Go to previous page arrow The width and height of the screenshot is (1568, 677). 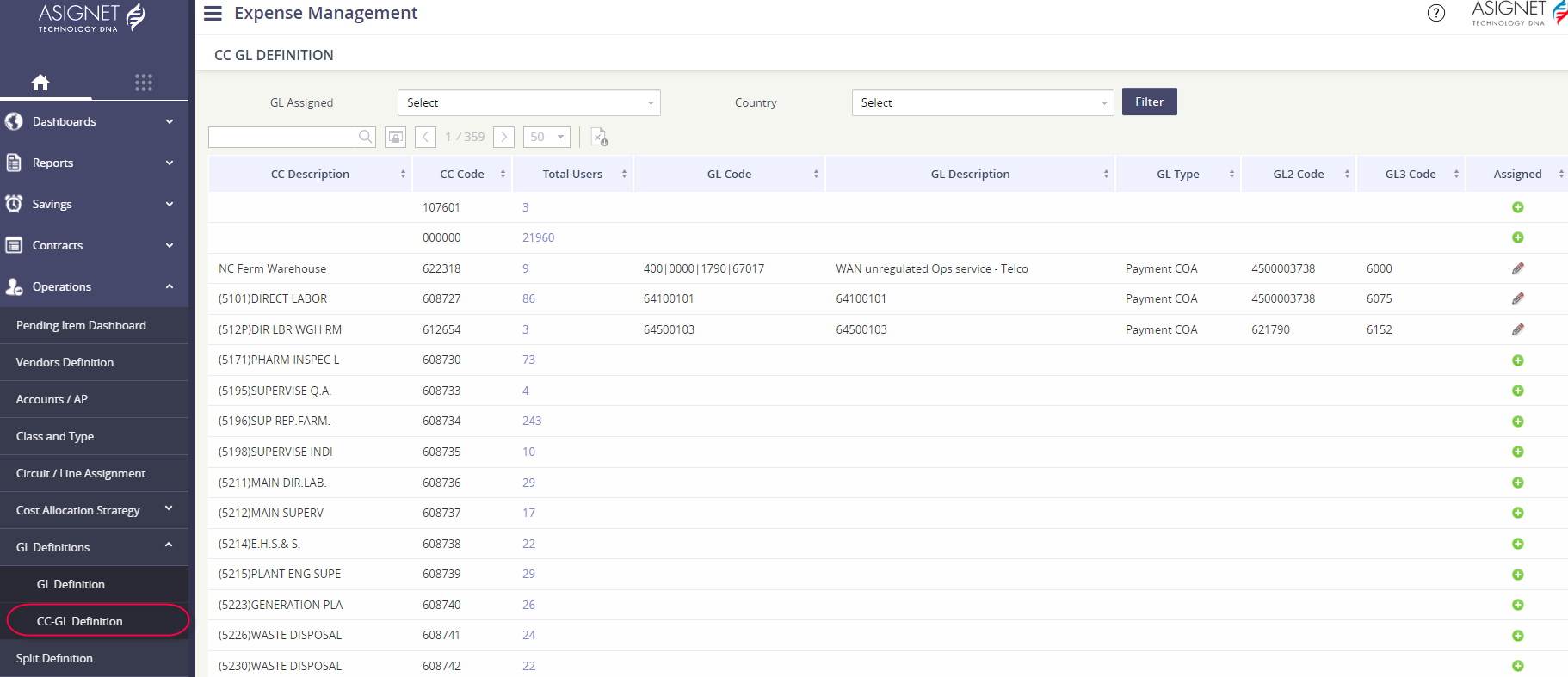click(x=425, y=138)
